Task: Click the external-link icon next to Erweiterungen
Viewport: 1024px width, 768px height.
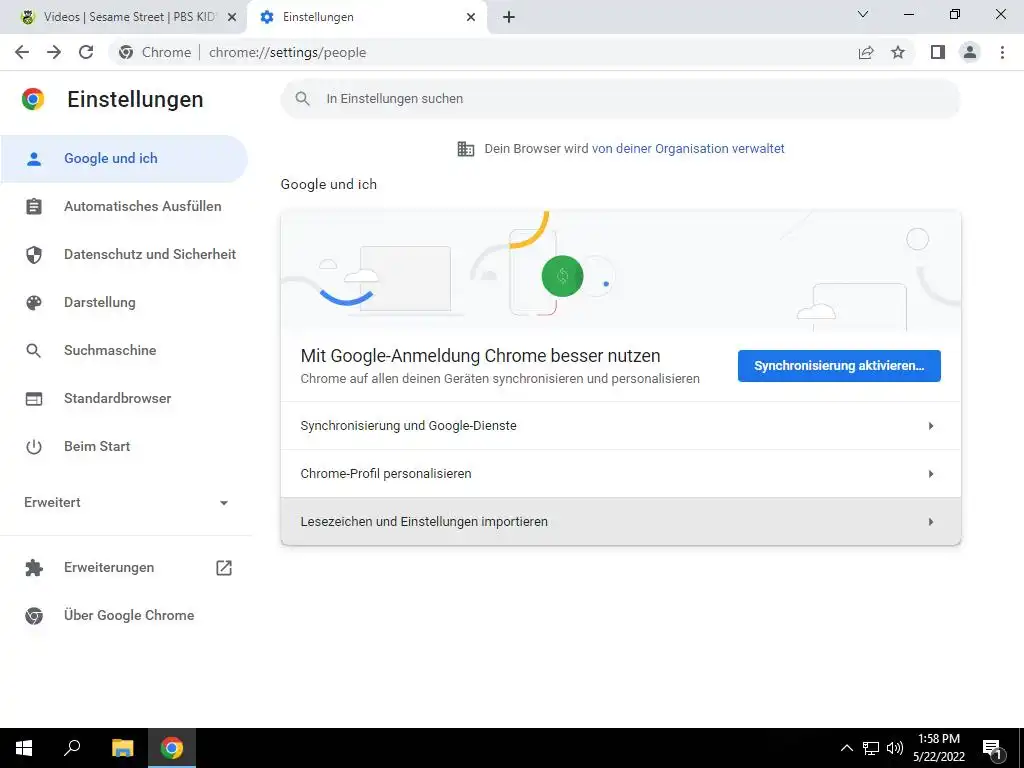Action: pyautogui.click(x=224, y=568)
